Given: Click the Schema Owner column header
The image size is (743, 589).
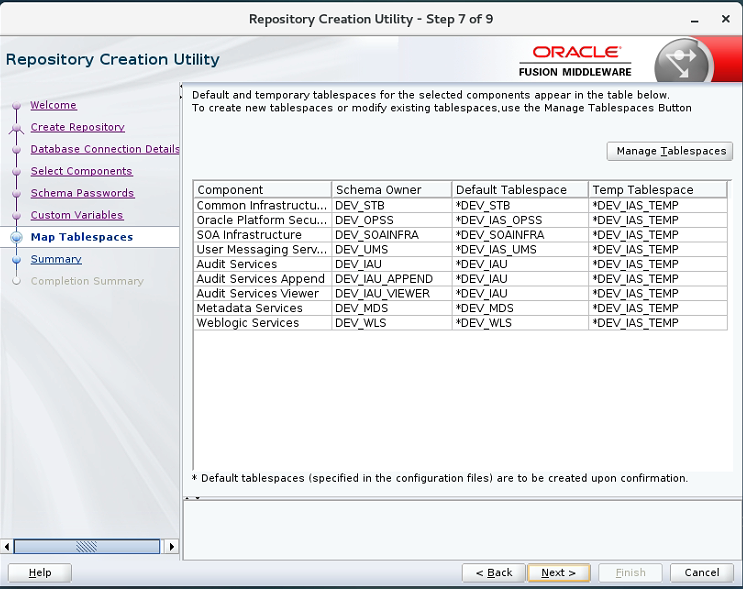Looking at the screenshot, I should pyautogui.click(x=392, y=190).
